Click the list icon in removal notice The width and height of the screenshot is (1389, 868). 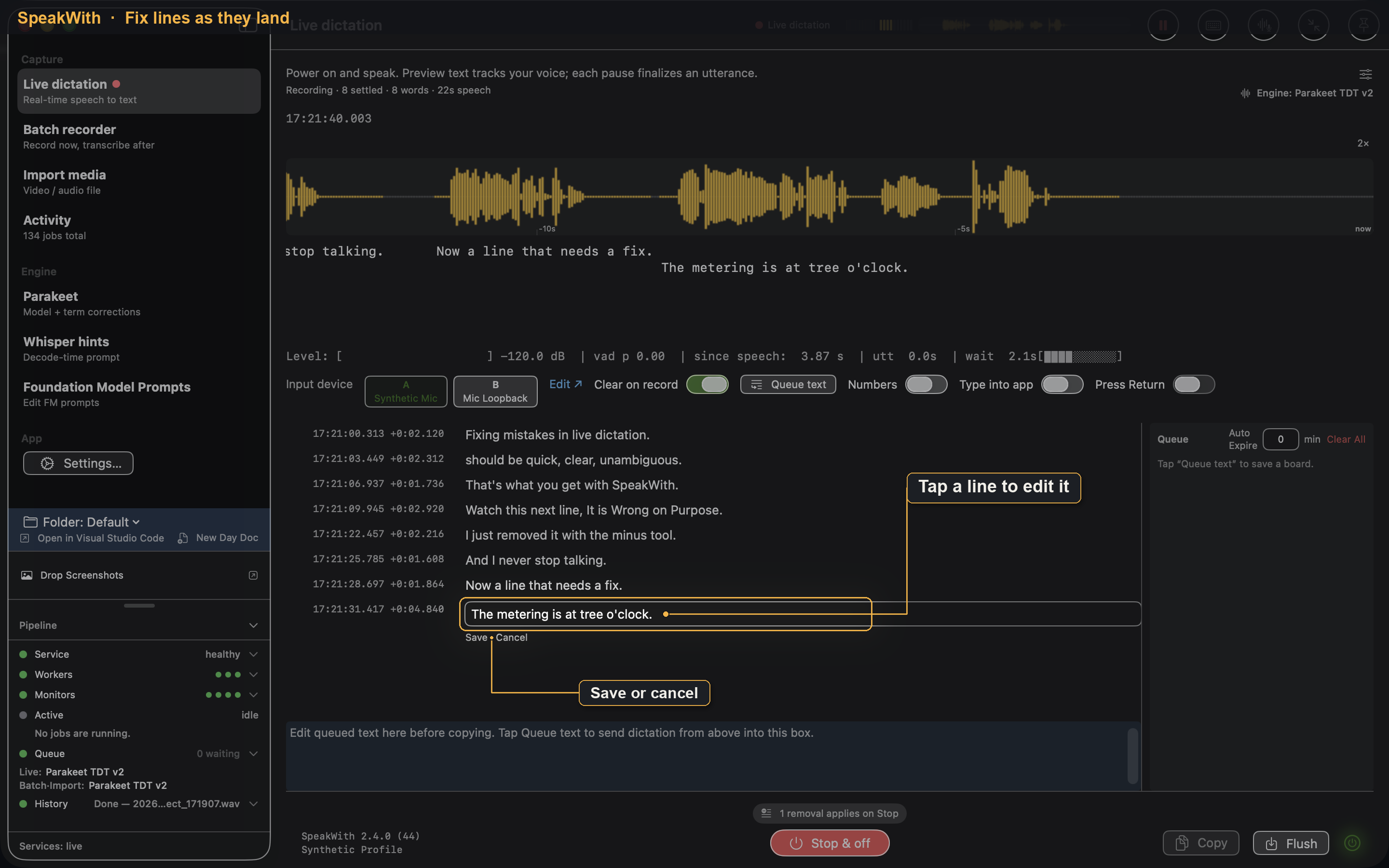click(x=766, y=813)
